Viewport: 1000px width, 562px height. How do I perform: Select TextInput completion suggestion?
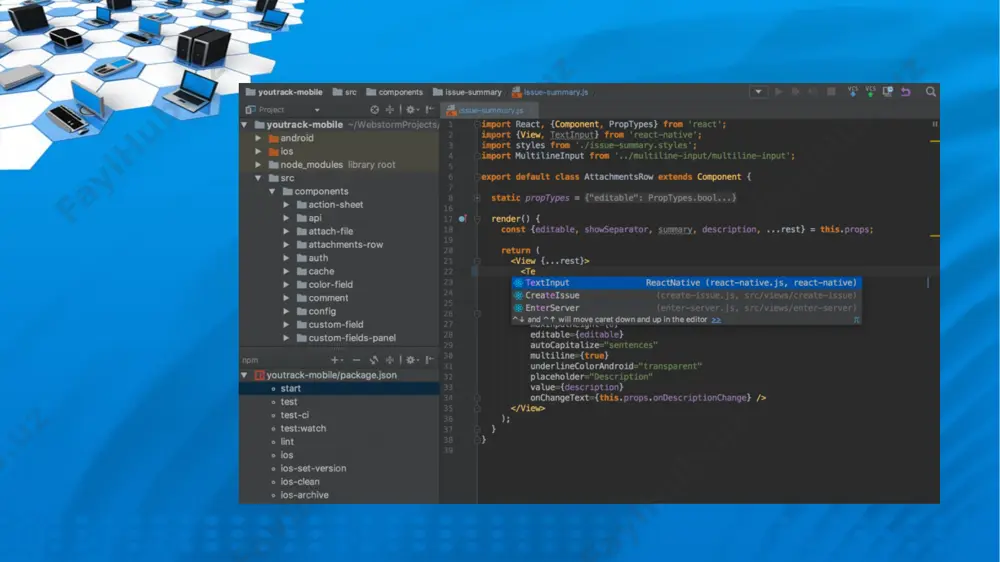click(x=686, y=283)
